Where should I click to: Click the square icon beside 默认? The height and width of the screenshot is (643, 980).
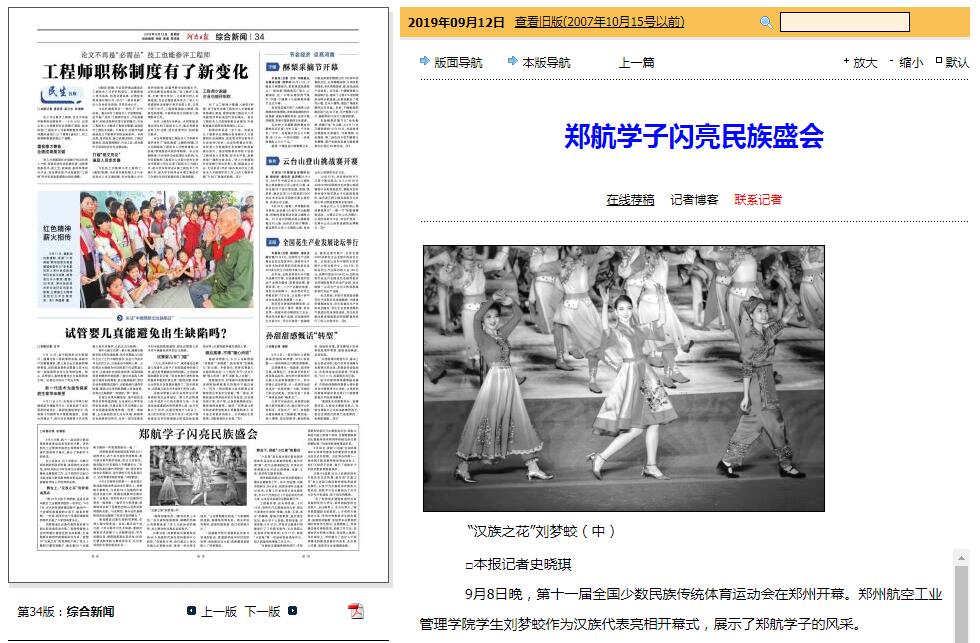[x=938, y=61]
